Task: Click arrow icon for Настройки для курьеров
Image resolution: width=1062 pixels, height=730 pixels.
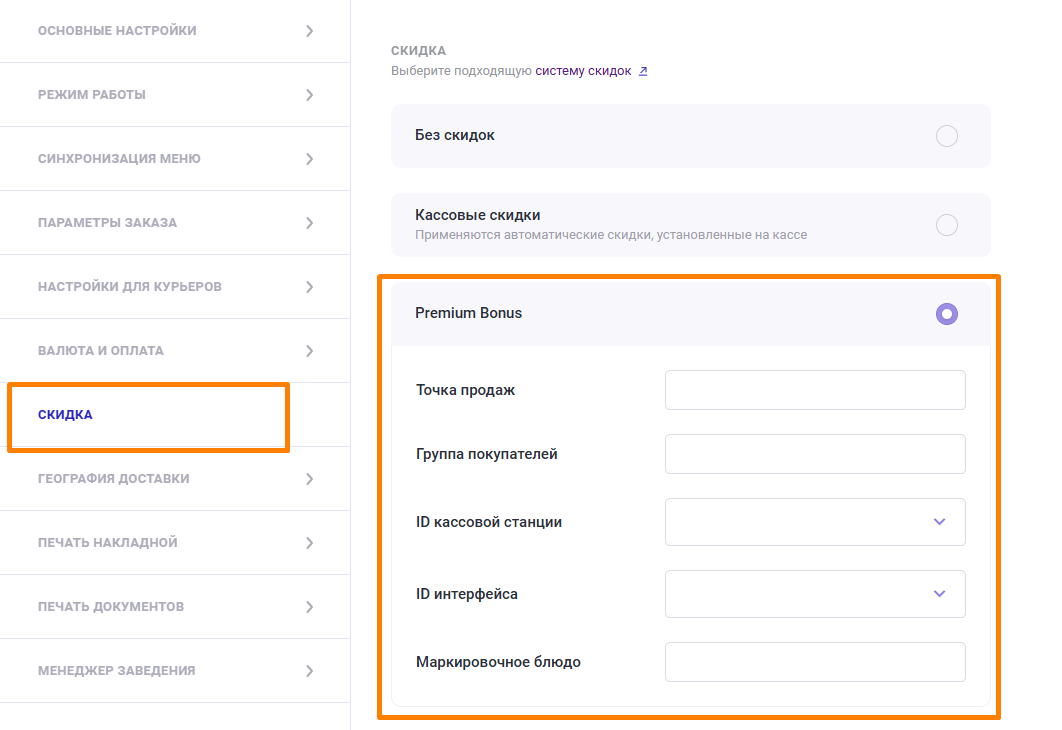Action: (309, 287)
